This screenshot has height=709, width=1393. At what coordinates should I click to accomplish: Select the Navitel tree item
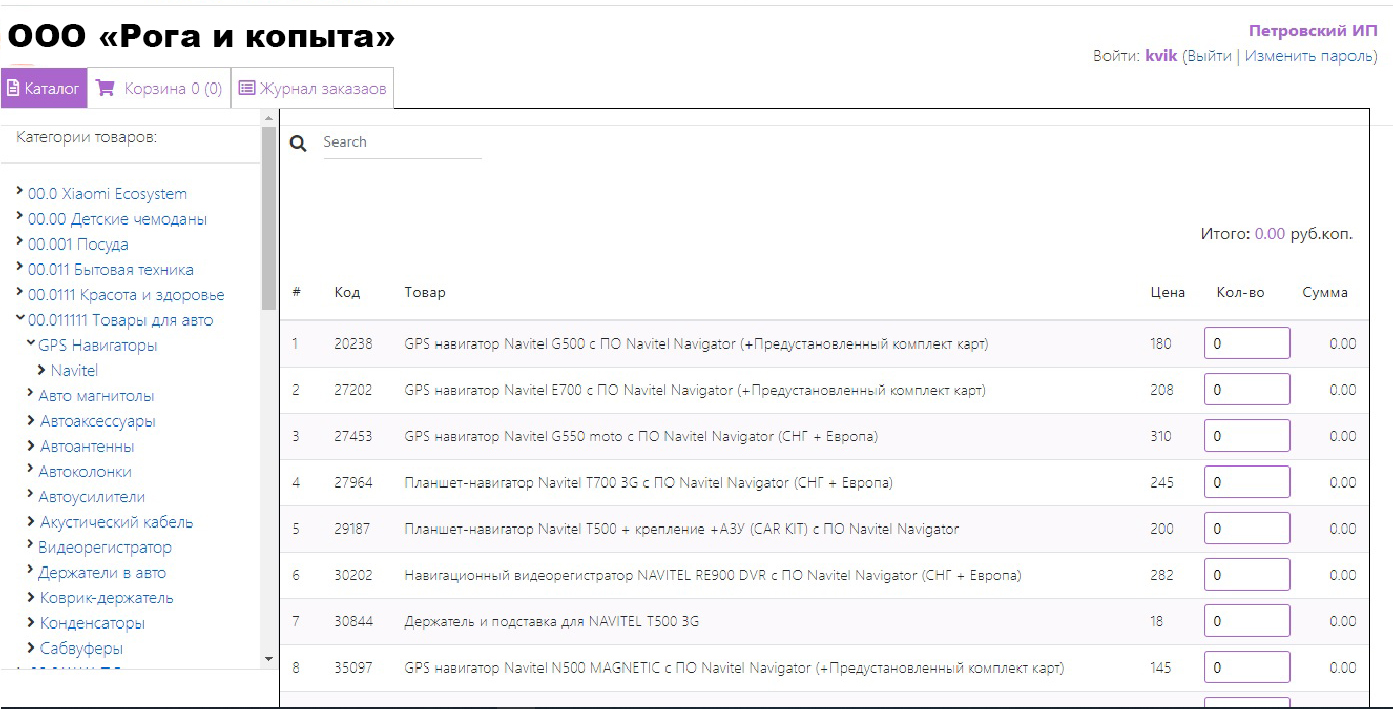click(74, 371)
